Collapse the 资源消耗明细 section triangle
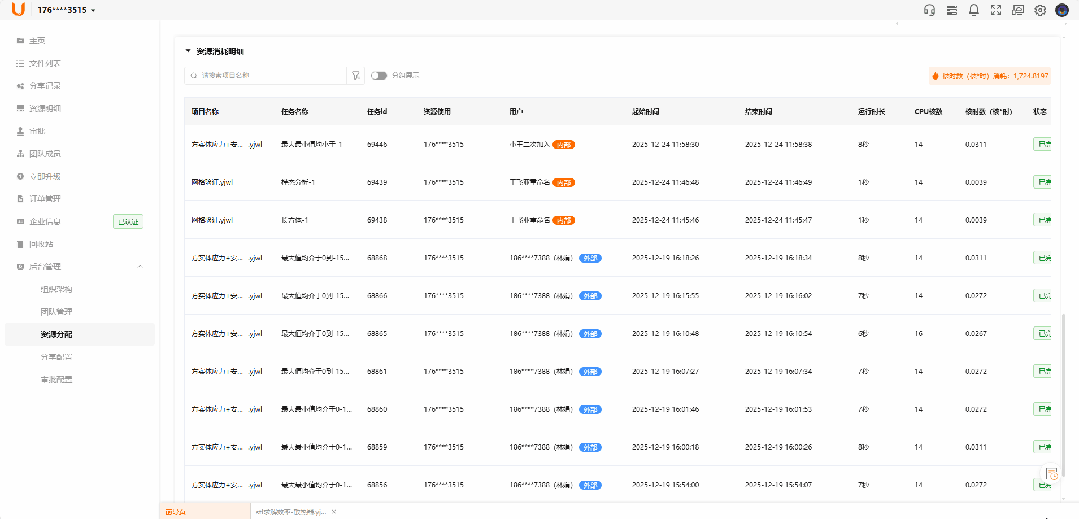Screen dimensions: 1079x519 pos(187,50)
